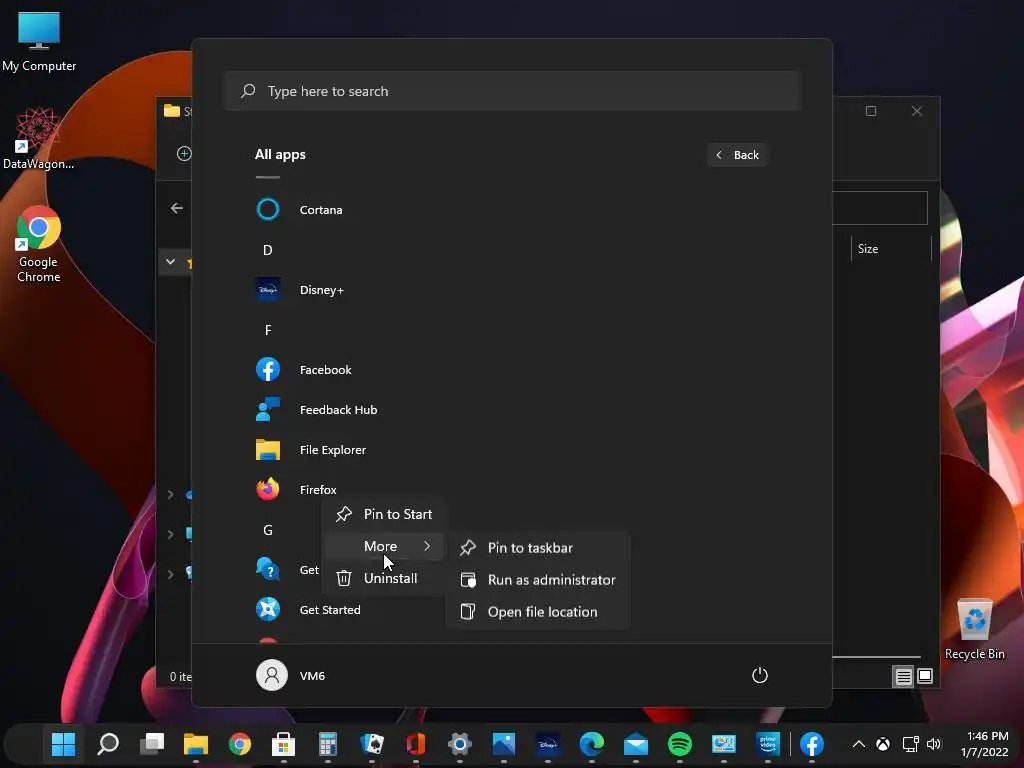
Task: Open Mail app on the taskbar
Action: pos(635,744)
